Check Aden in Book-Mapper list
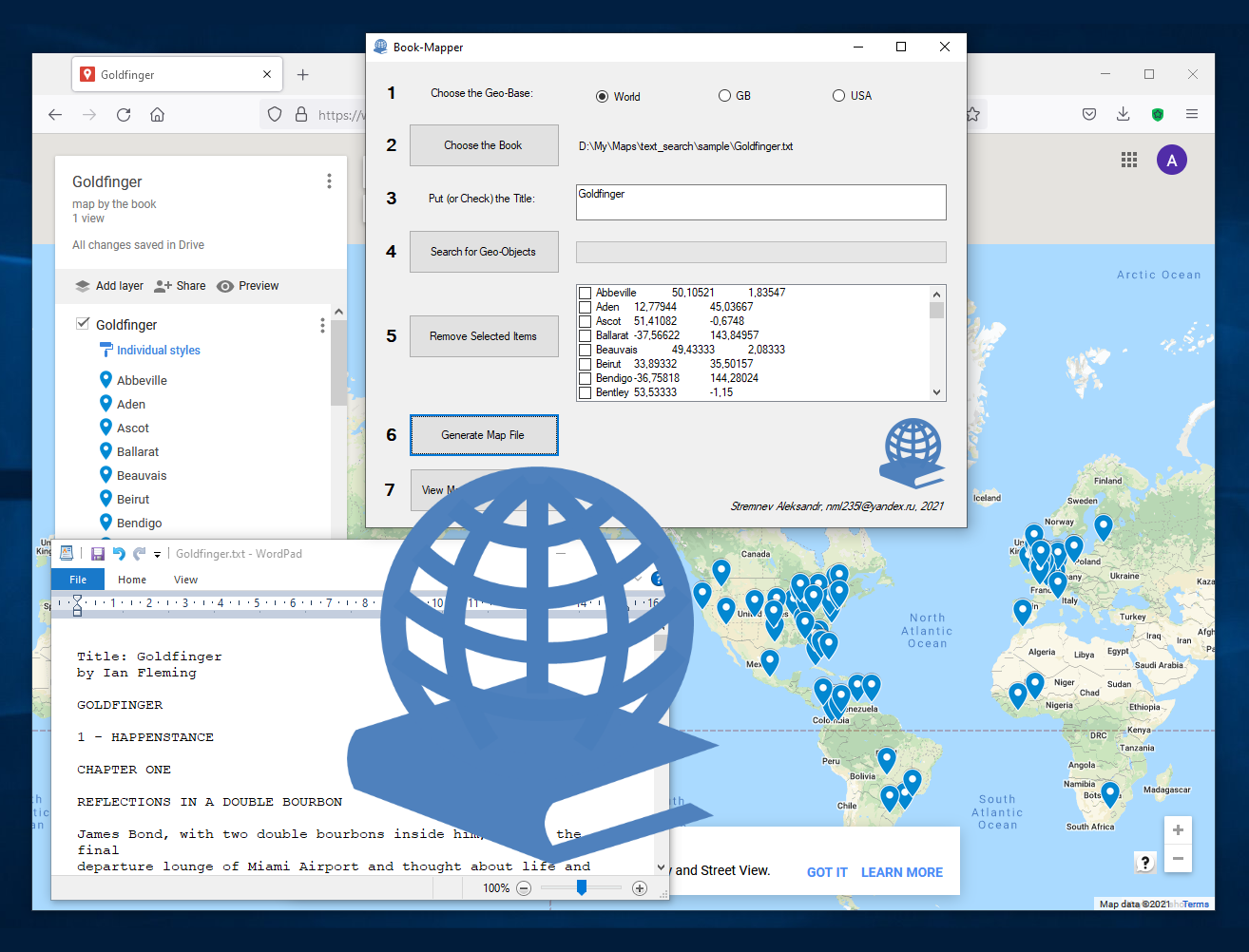 tap(586, 307)
